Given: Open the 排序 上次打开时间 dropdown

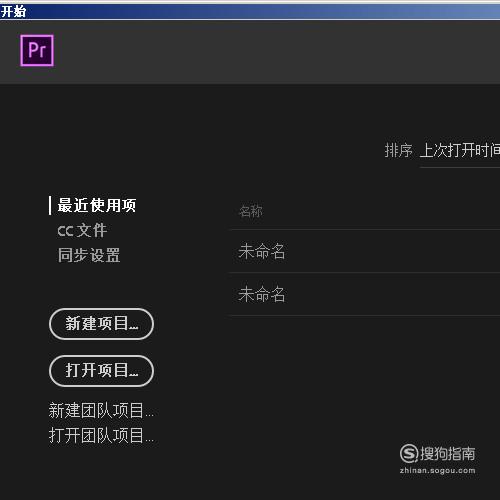Looking at the screenshot, I should click(x=460, y=151).
